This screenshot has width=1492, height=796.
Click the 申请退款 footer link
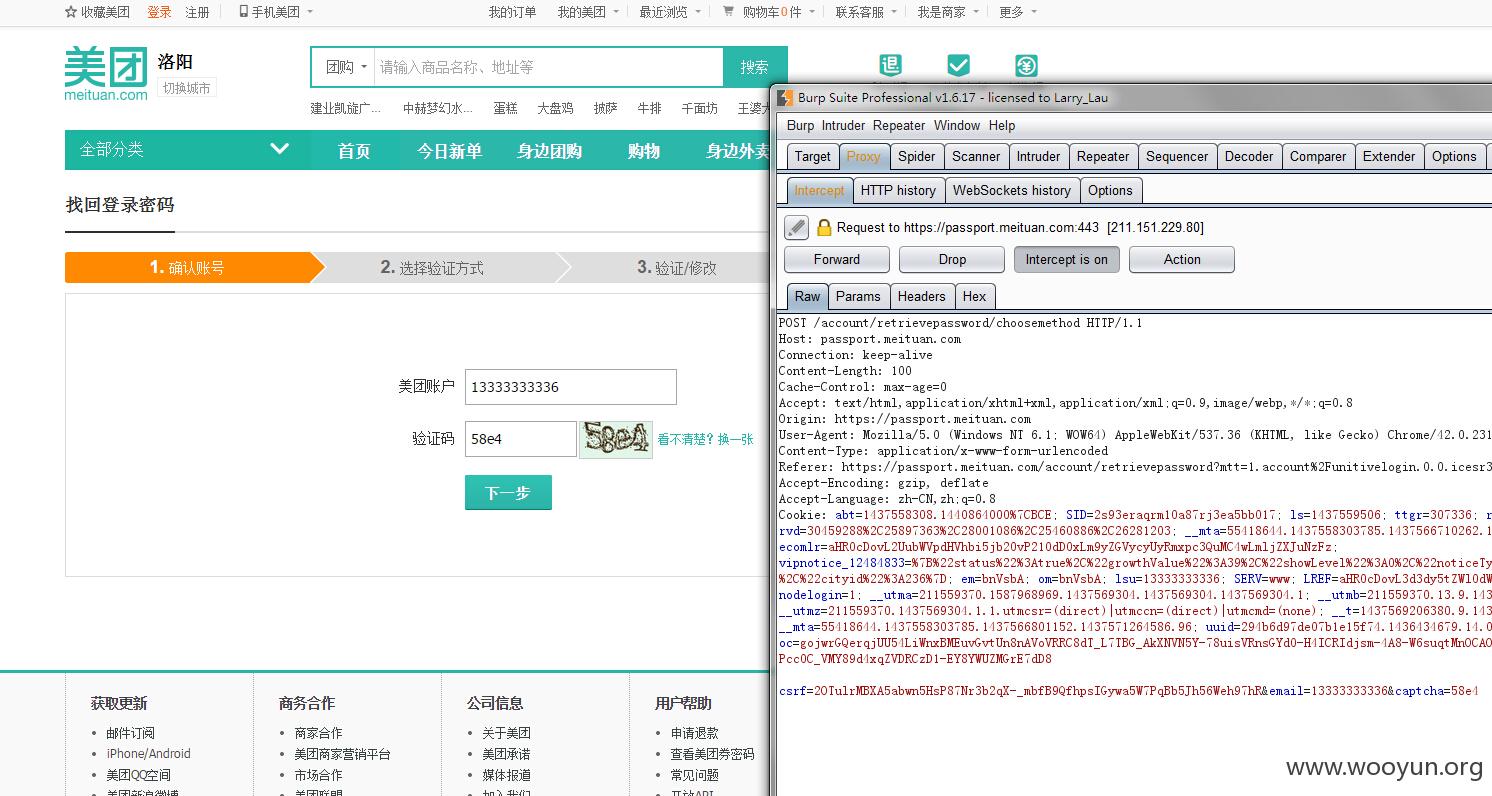[x=695, y=733]
